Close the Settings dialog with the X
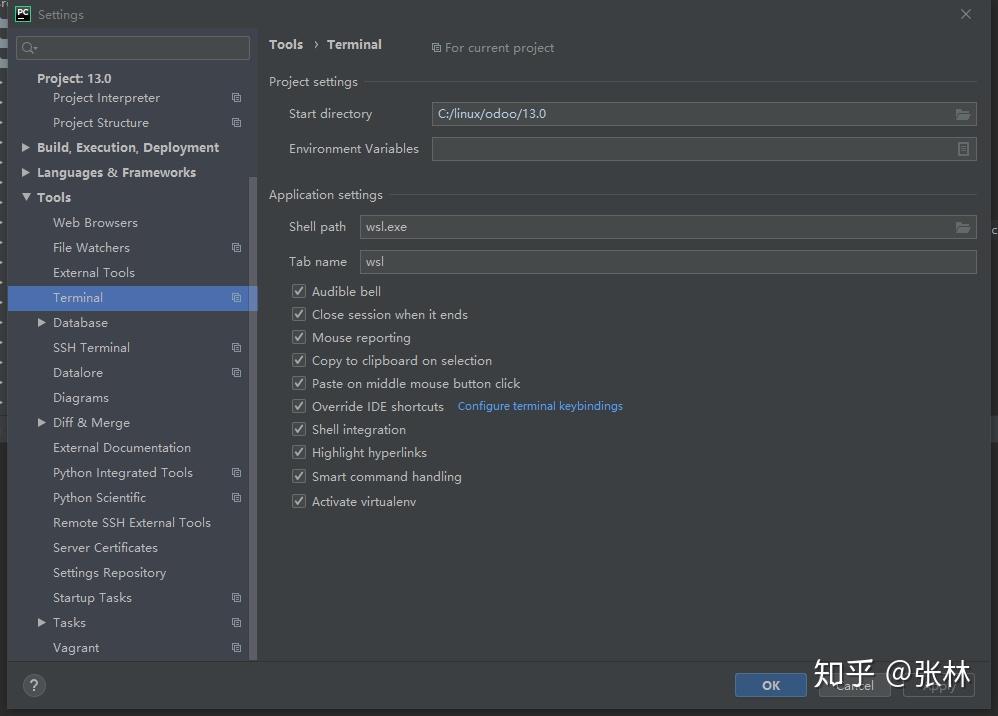This screenshot has width=998, height=716. click(966, 14)
